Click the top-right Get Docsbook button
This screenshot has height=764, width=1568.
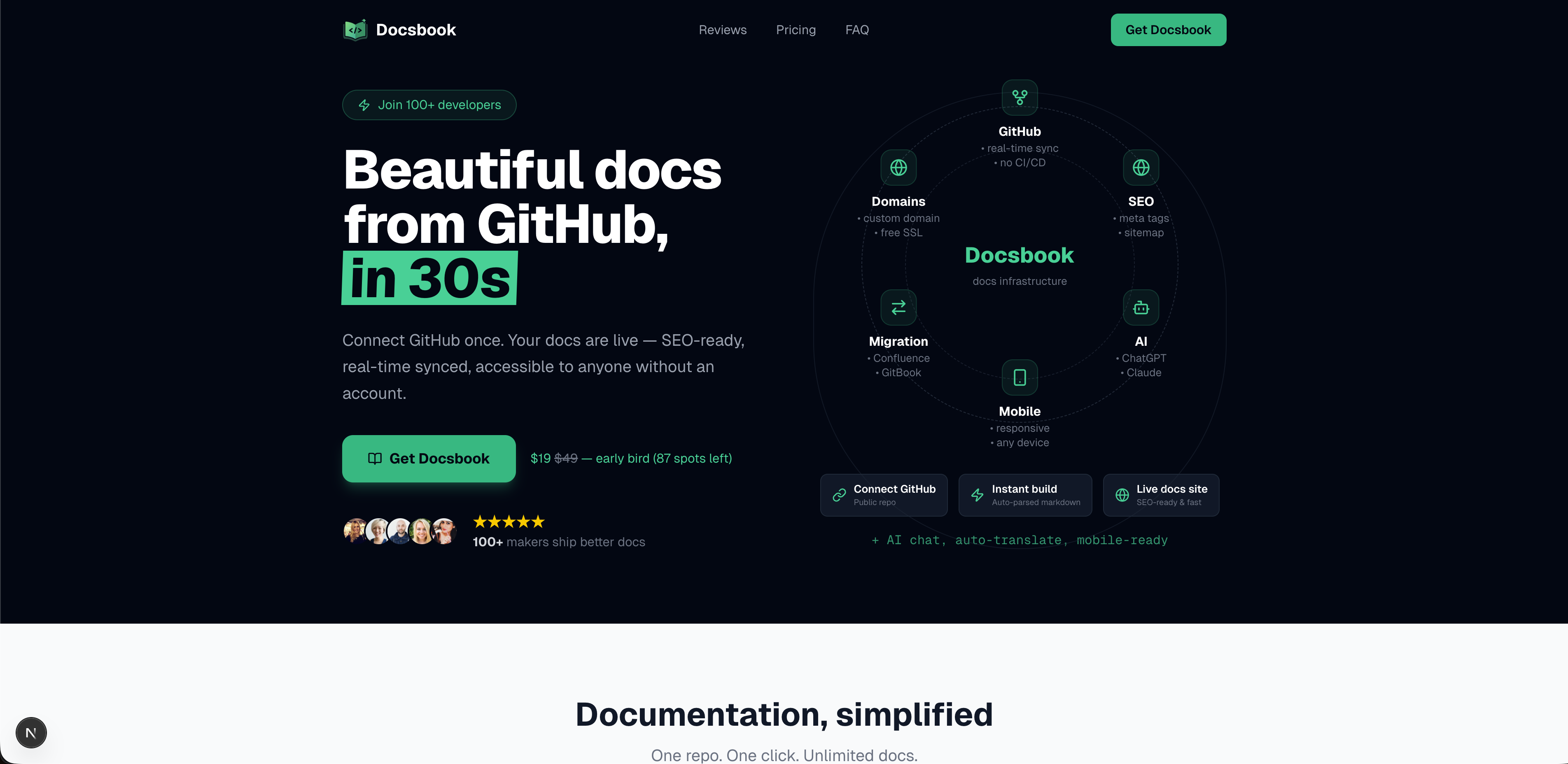[x=1167, y=29]
